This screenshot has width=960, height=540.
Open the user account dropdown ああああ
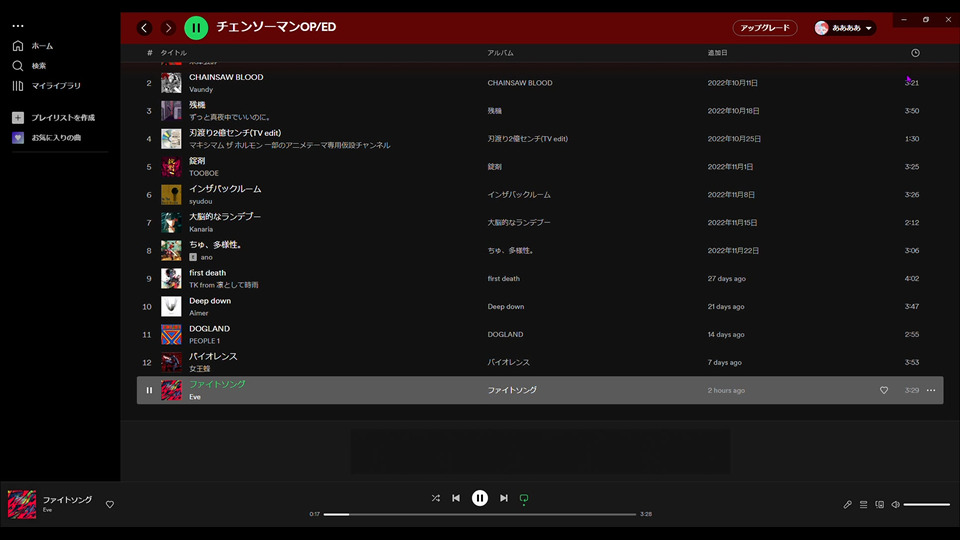845,28
